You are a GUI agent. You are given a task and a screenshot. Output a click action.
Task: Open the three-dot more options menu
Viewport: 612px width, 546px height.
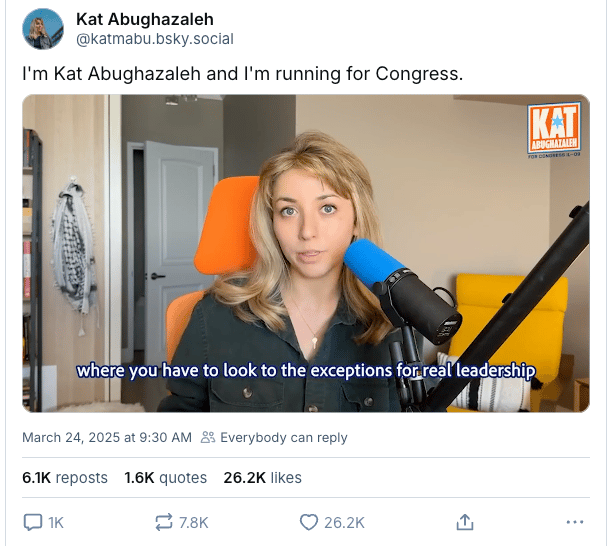(x=575, y=522)
